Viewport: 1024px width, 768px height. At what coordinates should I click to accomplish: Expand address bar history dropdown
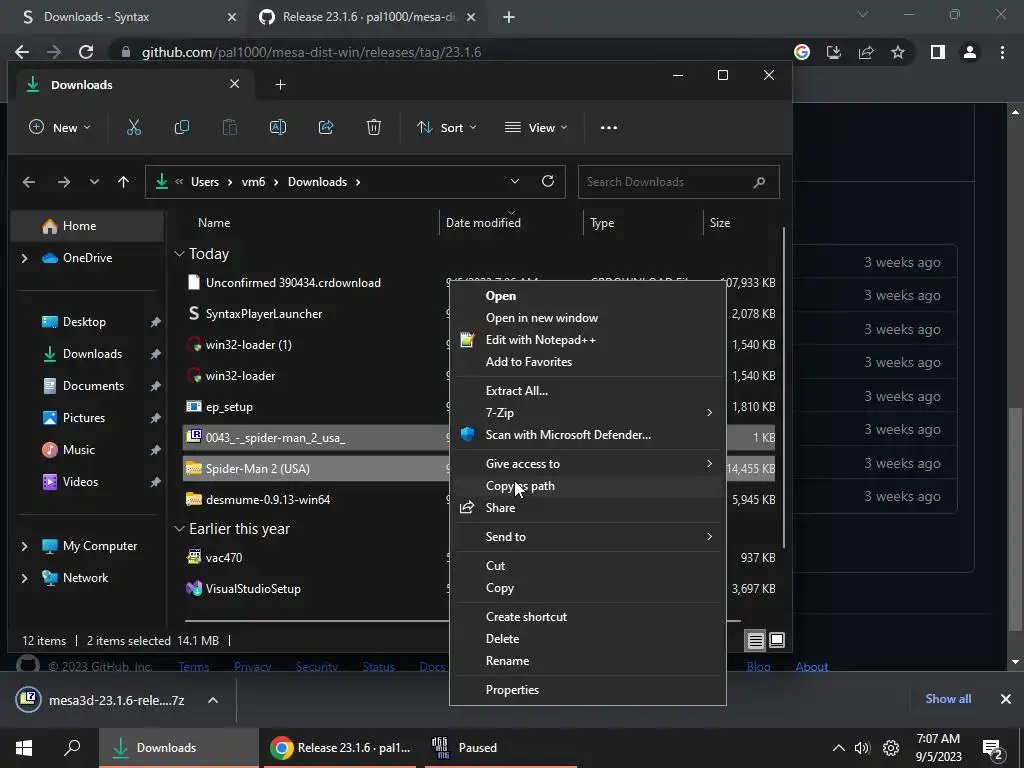point(515,182)
